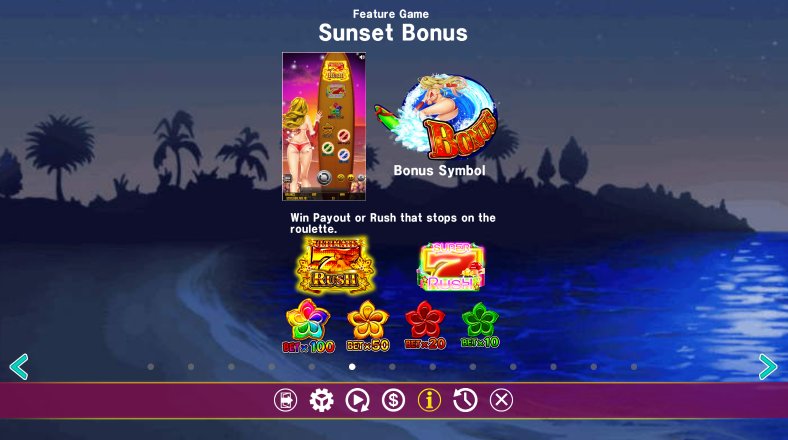Viewport: 788px width, 440px height.
Task: Click the autoplay icon in bottom bar
Action: [x=357, y=400]
